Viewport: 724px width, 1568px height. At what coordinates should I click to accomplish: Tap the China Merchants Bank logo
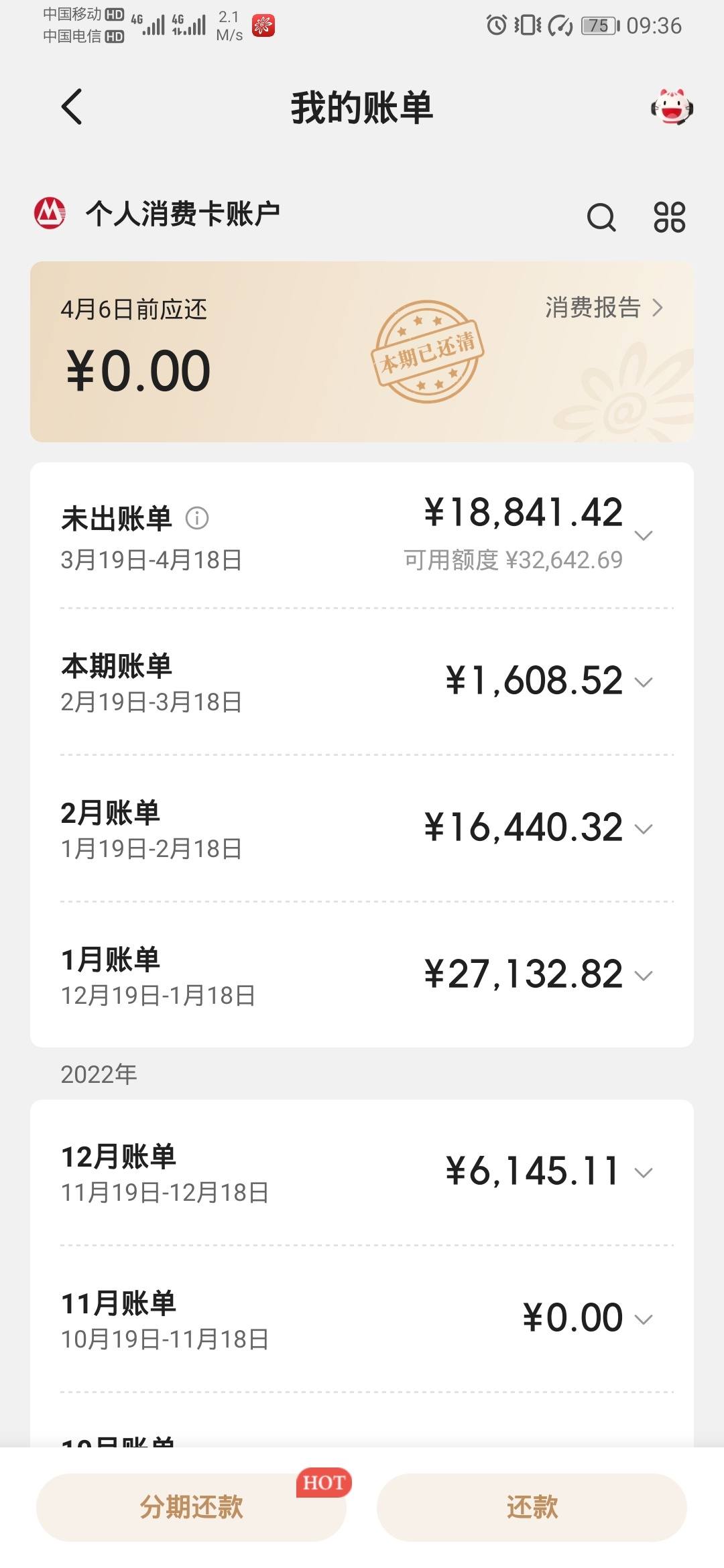(x=50, y=214)
